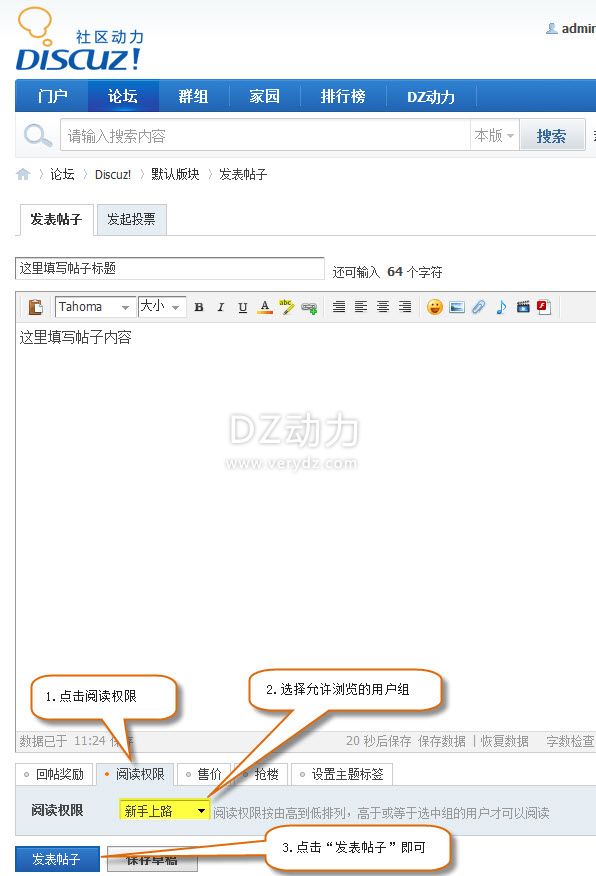
Task: Toggle Underline formatting icon
Action: 242,307
